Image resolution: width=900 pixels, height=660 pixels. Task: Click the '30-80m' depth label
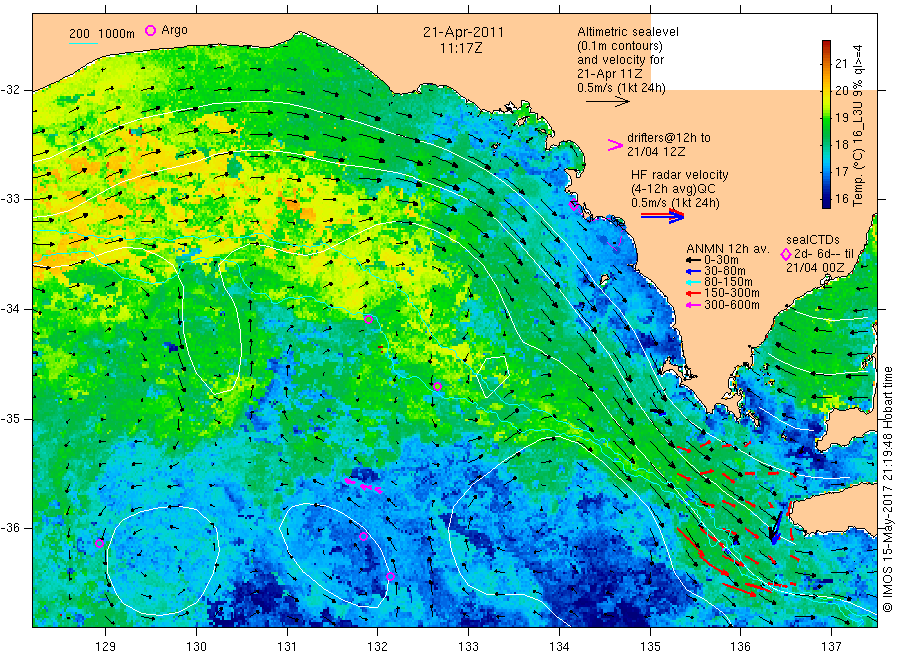[725, 271]
